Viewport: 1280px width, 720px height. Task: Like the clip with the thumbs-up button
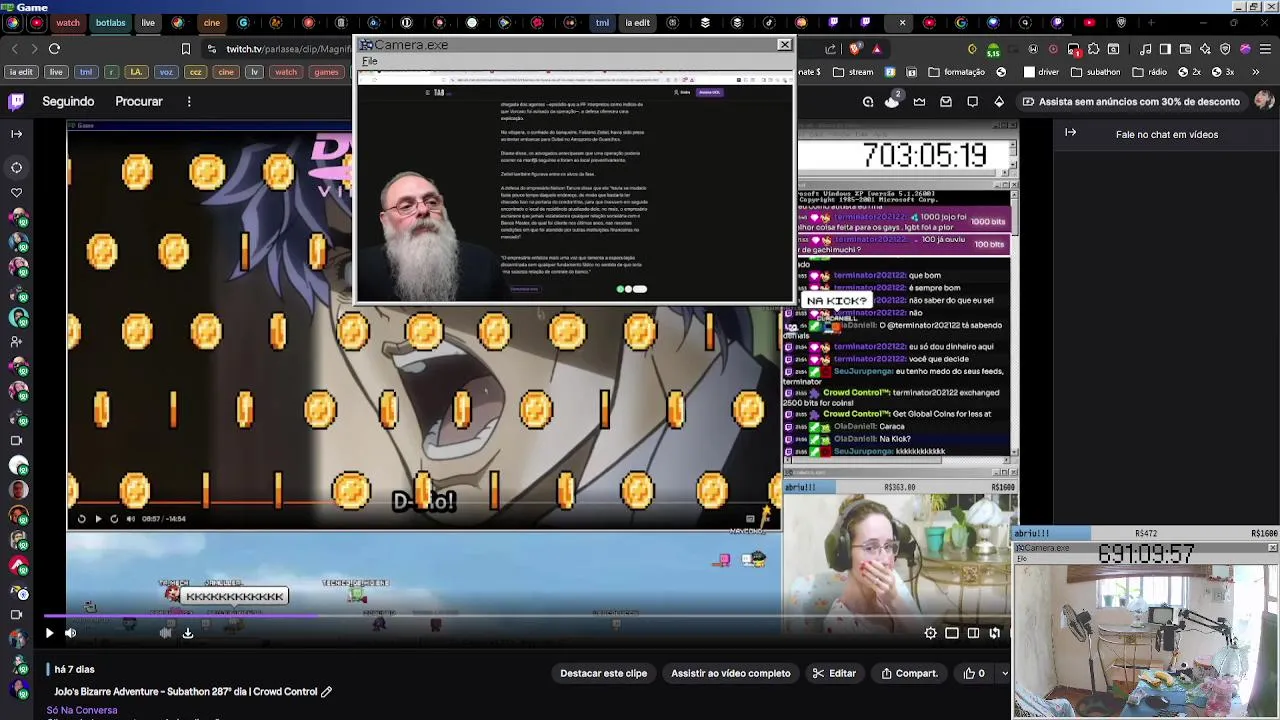974,673
